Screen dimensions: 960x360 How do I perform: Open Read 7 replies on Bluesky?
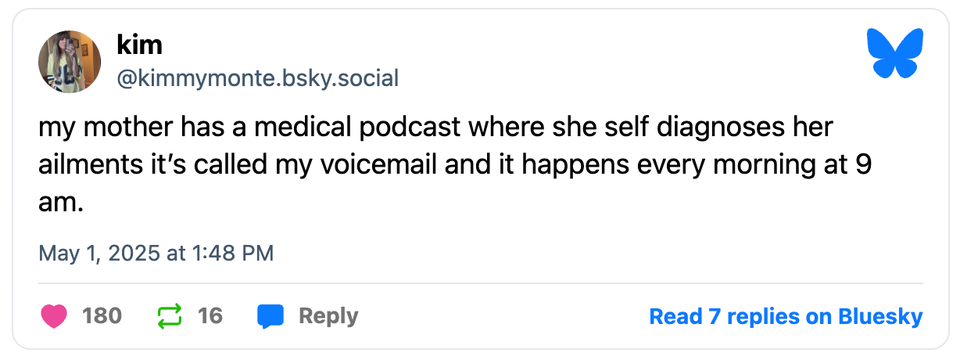pos(786,317)
